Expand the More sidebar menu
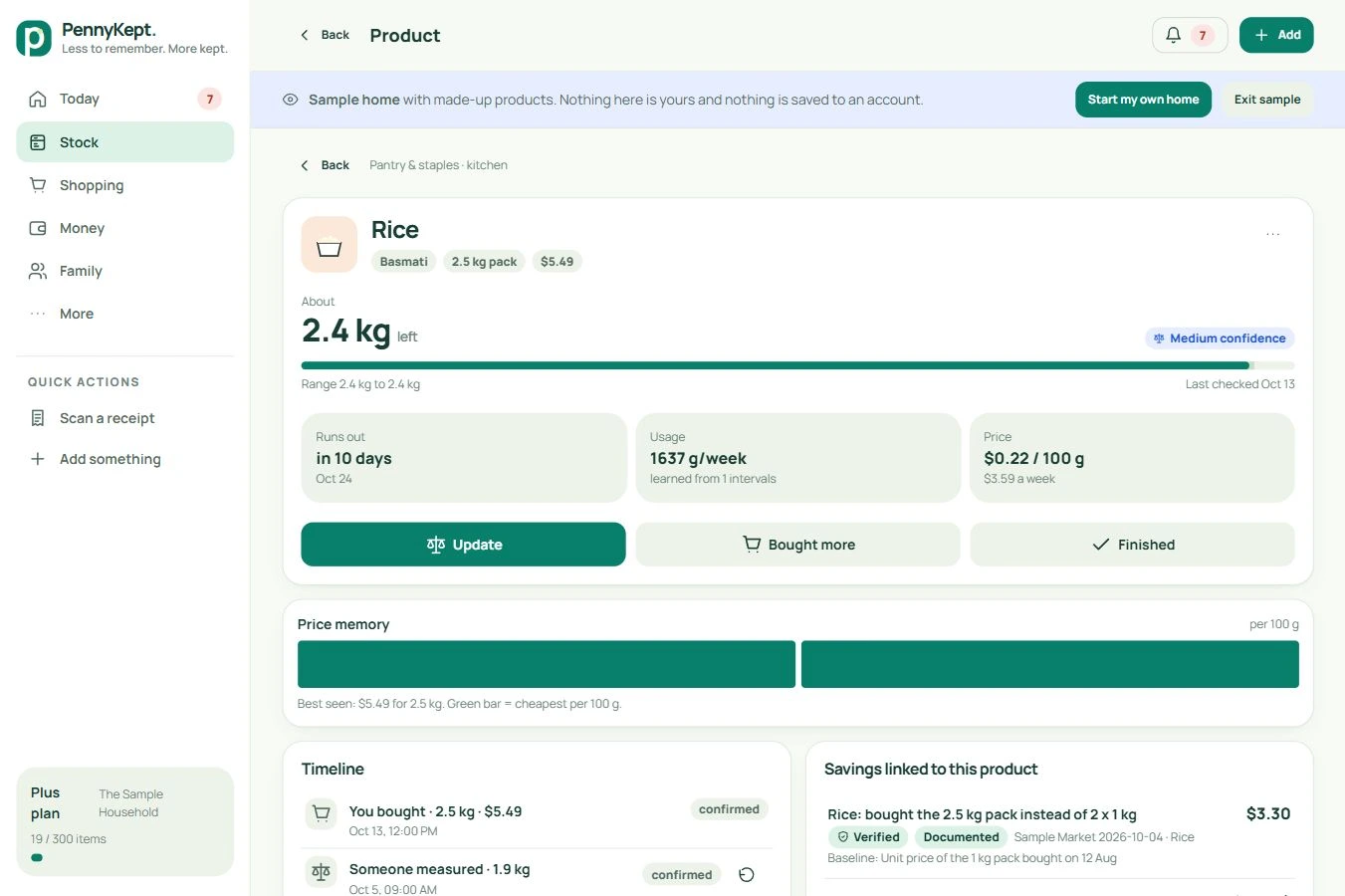Screen dimensions: 1345x896 (x=125, y=314)
